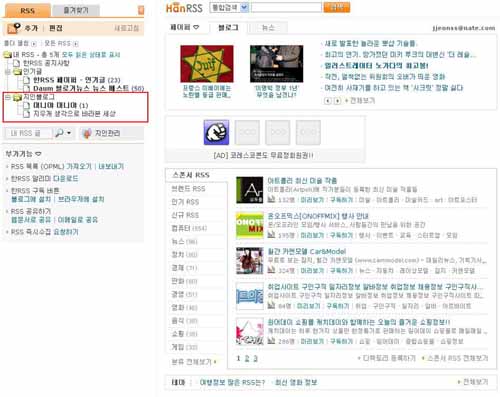This screenshot has width=500, height=397.
Task: Click the HanRSS logo
Action: point(184,8)
